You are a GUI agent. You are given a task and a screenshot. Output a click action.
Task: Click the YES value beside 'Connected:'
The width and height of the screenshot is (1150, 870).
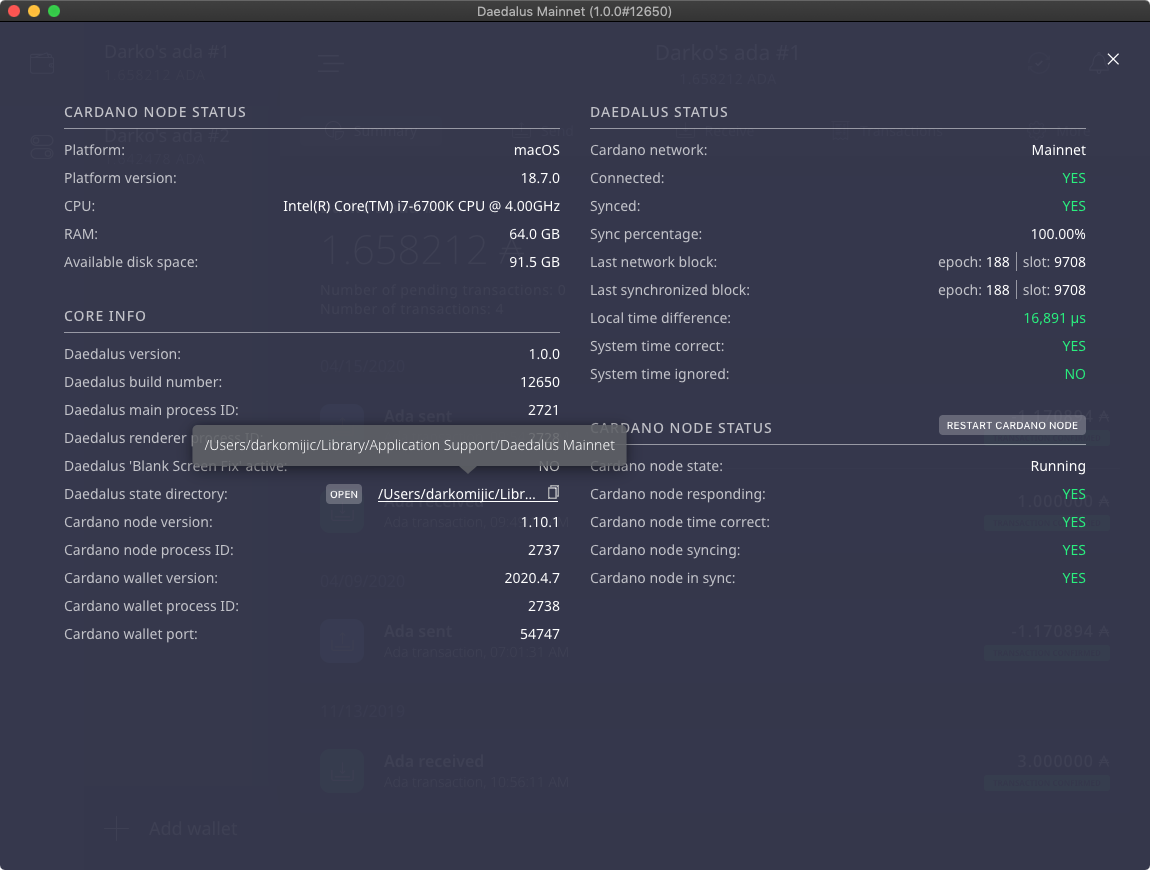[x=1074, y=178]
